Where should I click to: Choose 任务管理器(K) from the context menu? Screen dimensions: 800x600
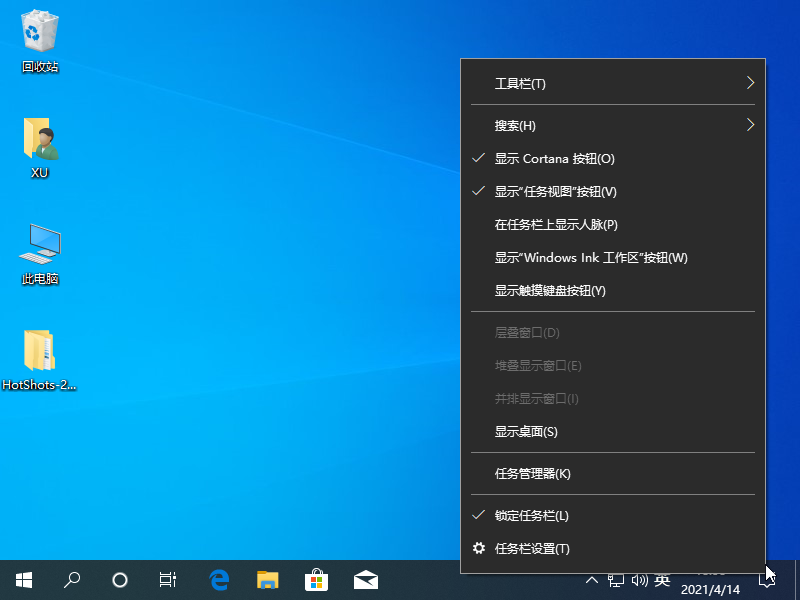click(532, 474)
